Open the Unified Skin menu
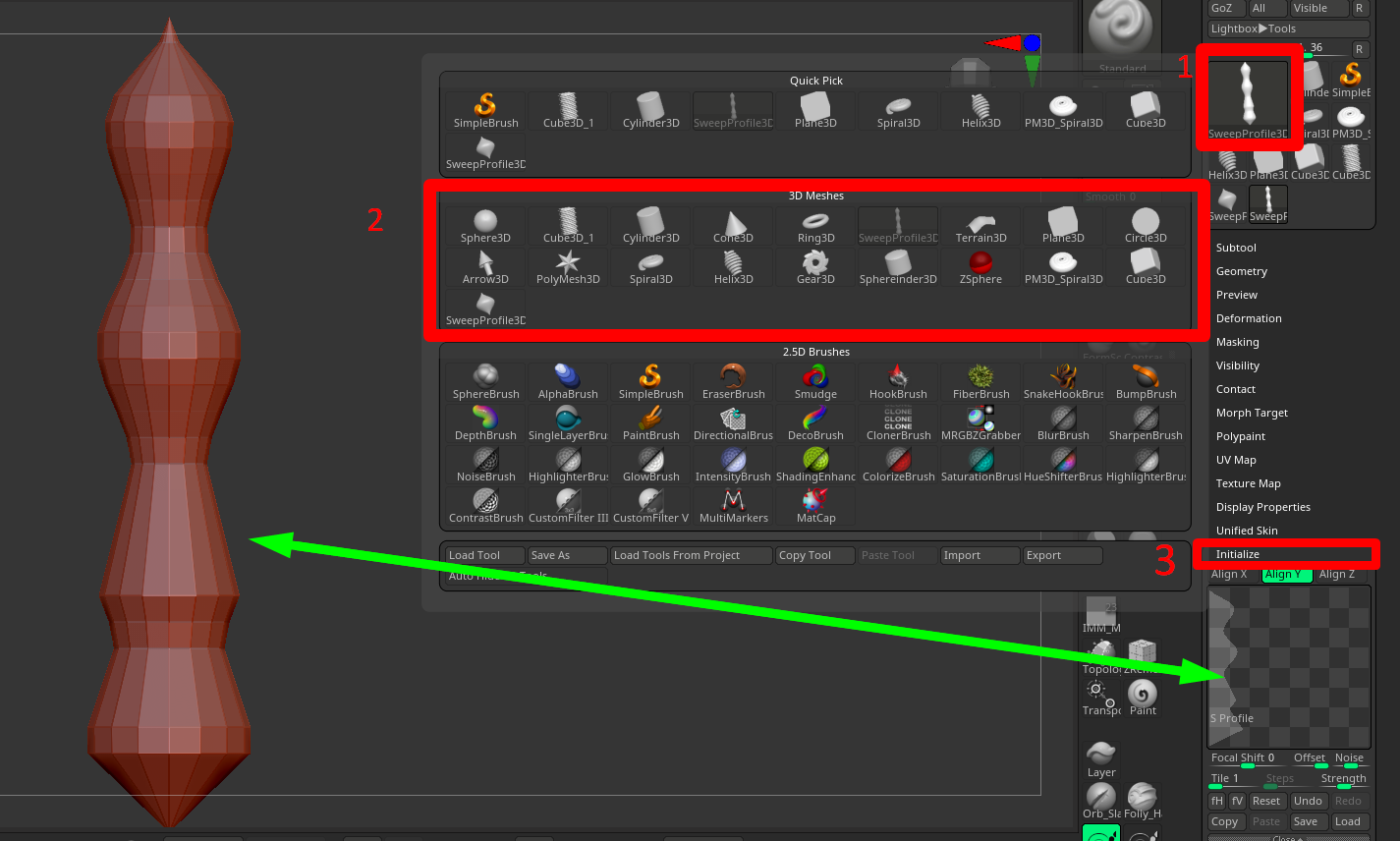 point(1247,531)
